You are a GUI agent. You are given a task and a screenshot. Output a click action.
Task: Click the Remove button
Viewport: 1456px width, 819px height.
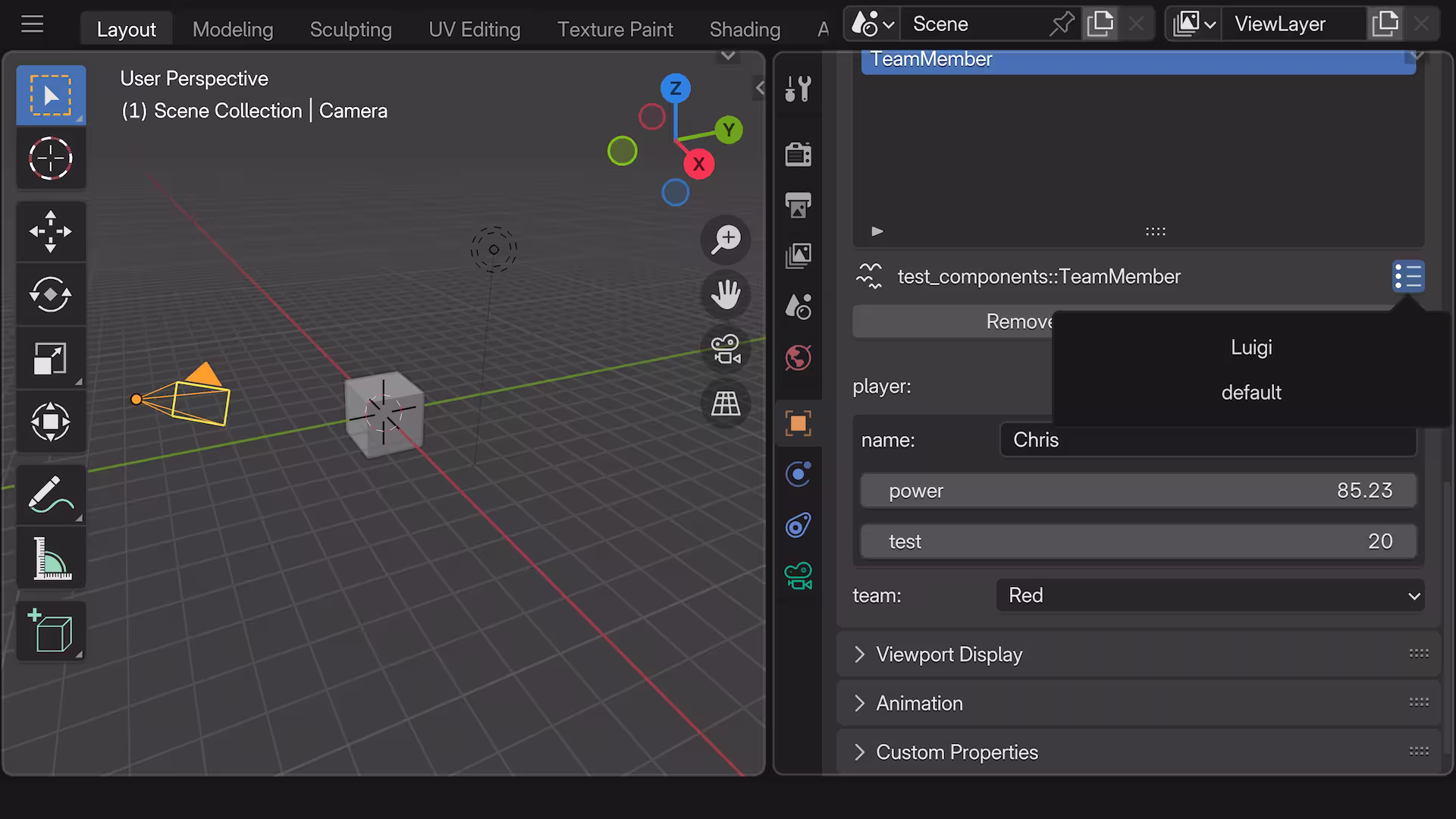coord(952,322)
